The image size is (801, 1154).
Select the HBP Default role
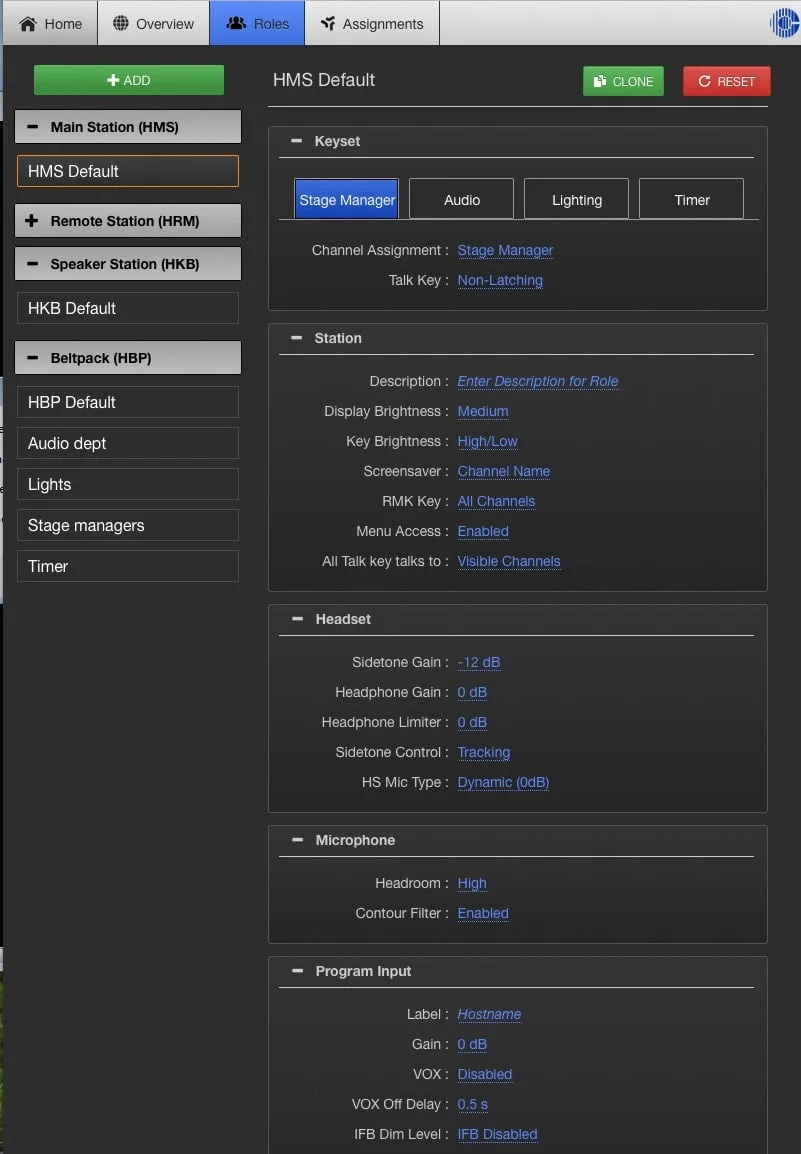128,402
